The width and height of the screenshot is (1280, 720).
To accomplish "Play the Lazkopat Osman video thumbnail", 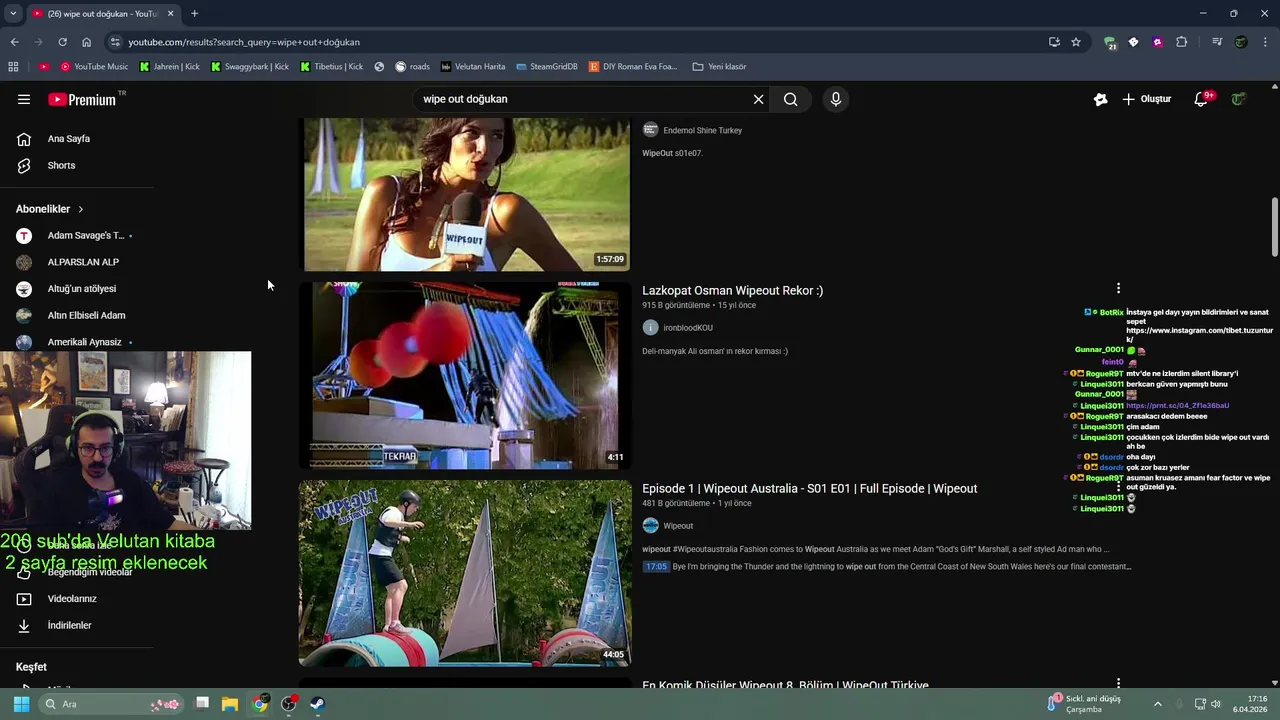I will pyautogui.click(x=465, y=375).
